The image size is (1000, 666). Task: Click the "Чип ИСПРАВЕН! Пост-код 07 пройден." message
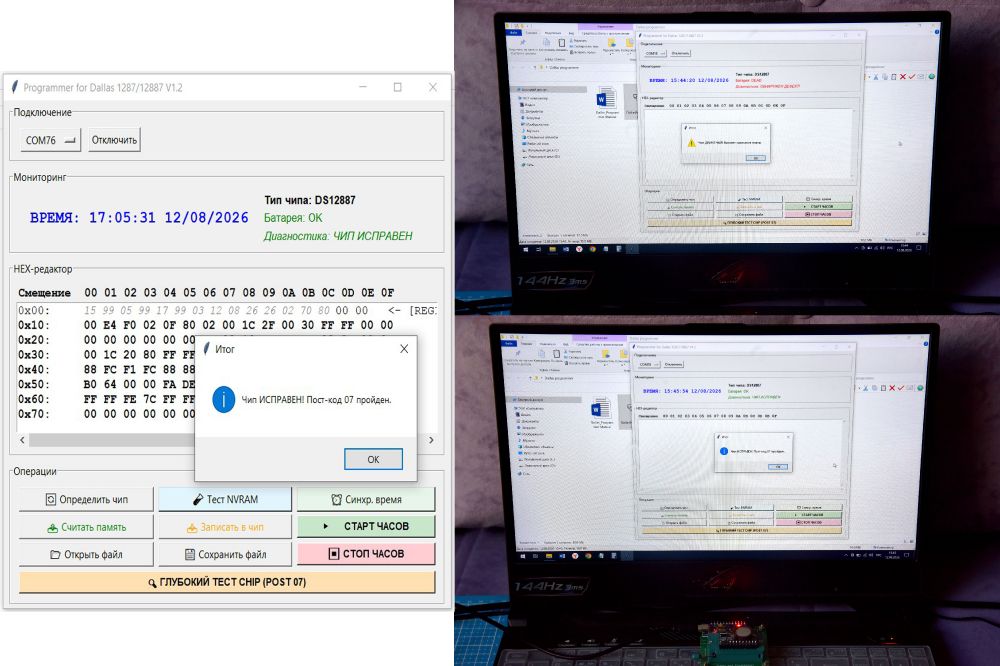316,400
